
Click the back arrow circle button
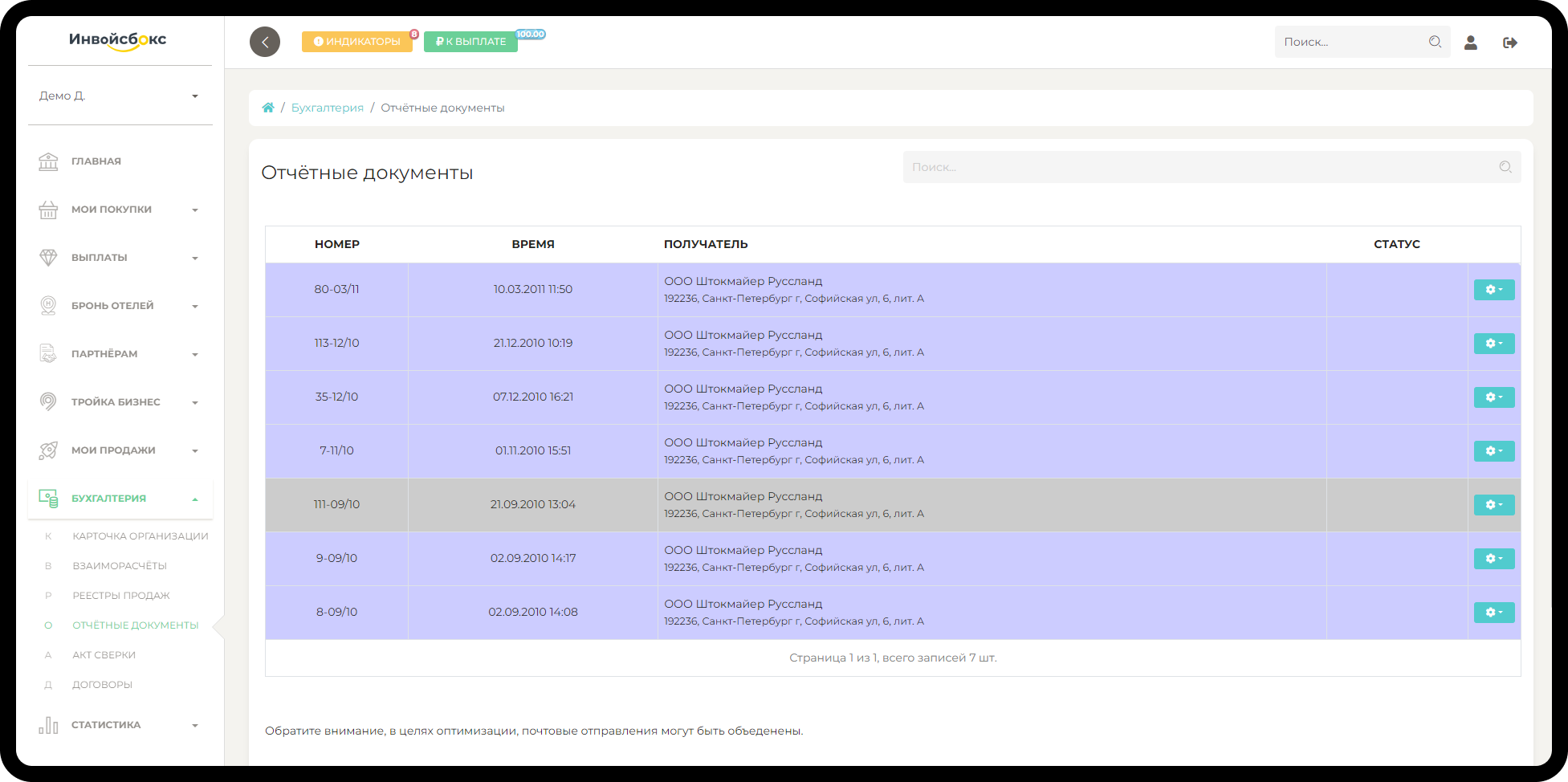point(265,42)
